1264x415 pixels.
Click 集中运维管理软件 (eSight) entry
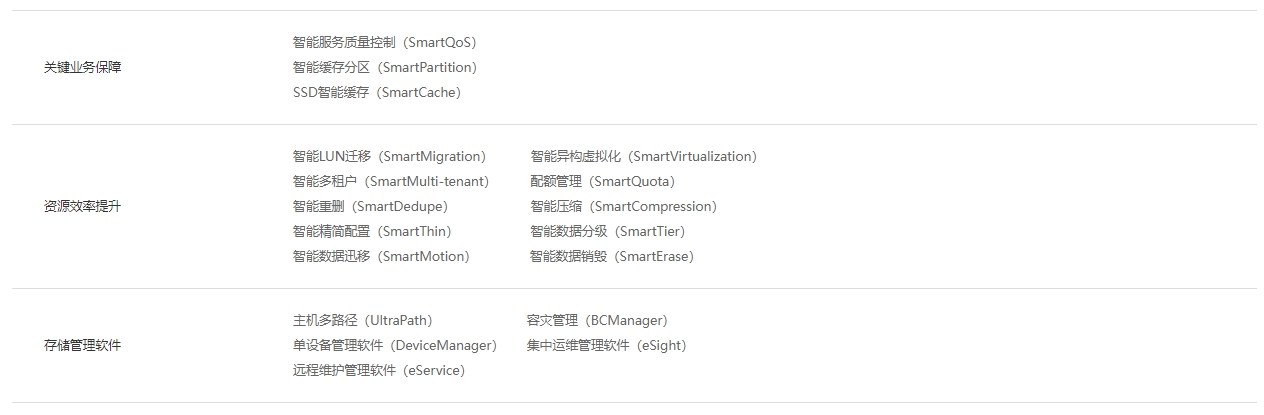[607, 346]
